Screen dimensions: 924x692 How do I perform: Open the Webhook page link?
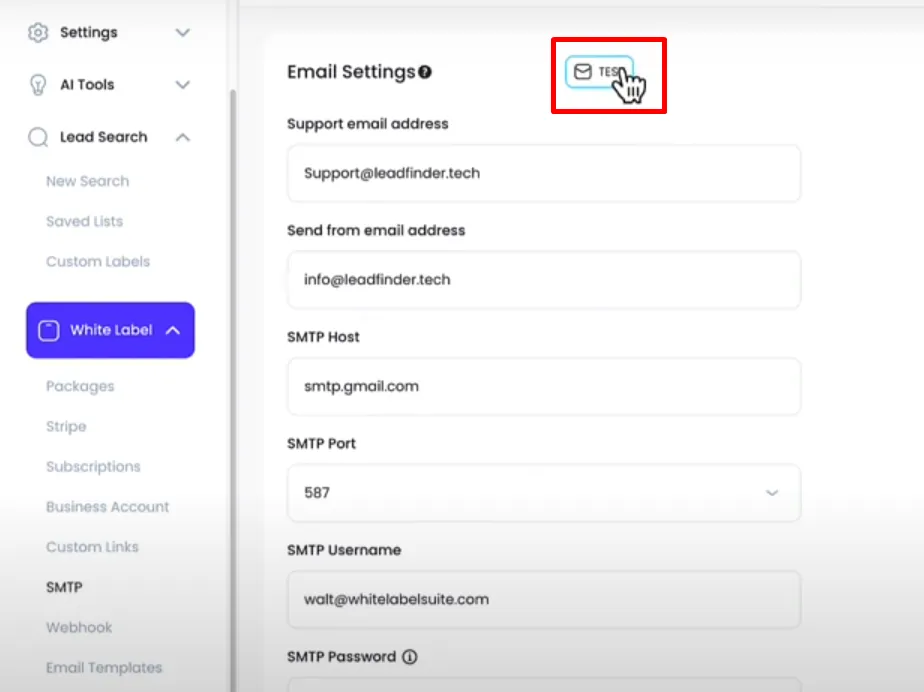(79, 628)
